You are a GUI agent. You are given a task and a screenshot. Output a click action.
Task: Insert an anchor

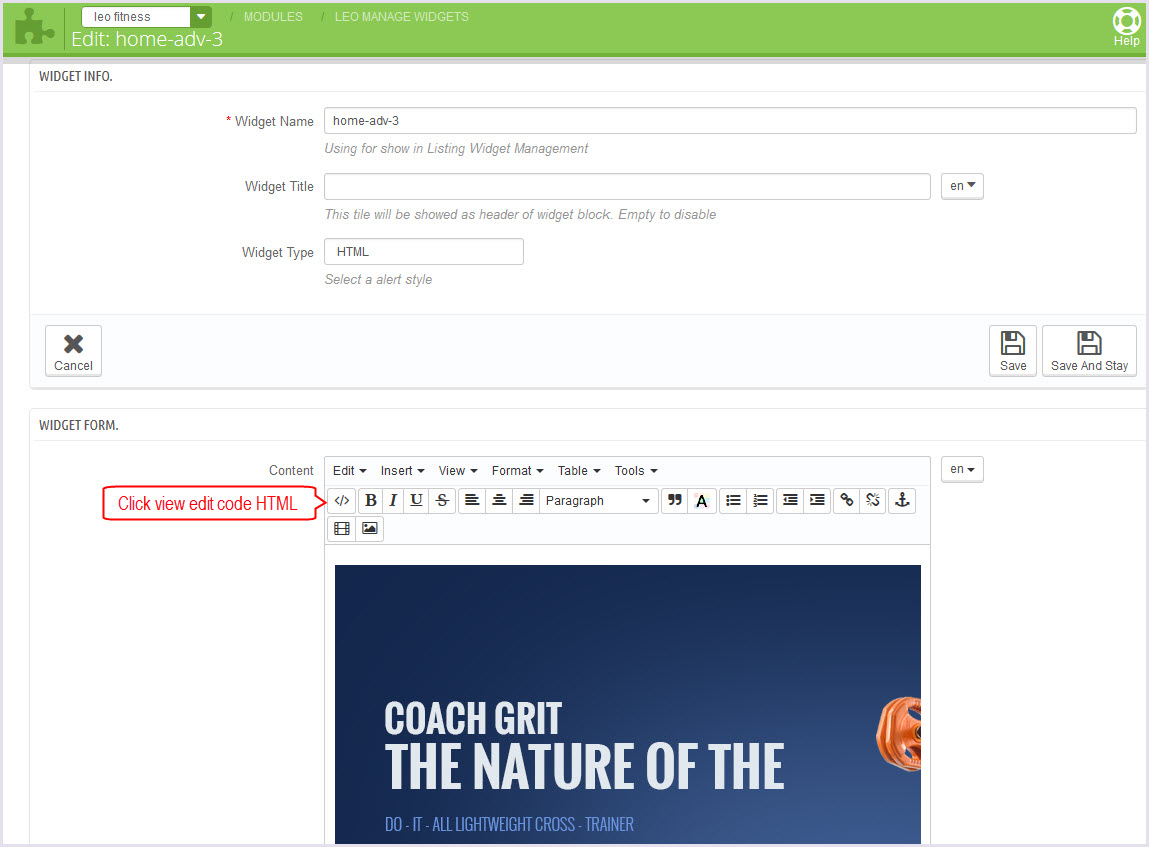pos(903,500)
